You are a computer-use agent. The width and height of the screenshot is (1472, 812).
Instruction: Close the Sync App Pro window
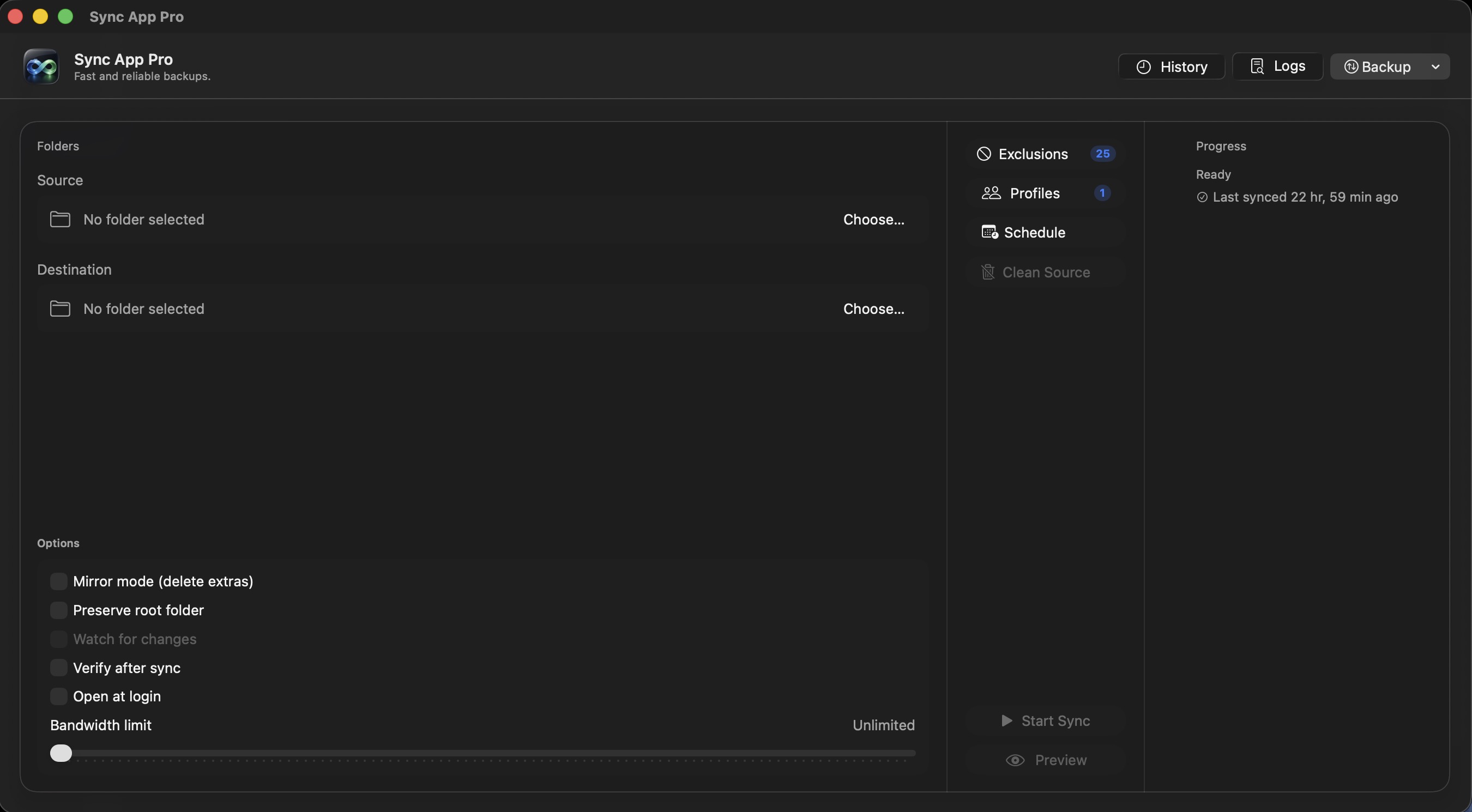15,16
